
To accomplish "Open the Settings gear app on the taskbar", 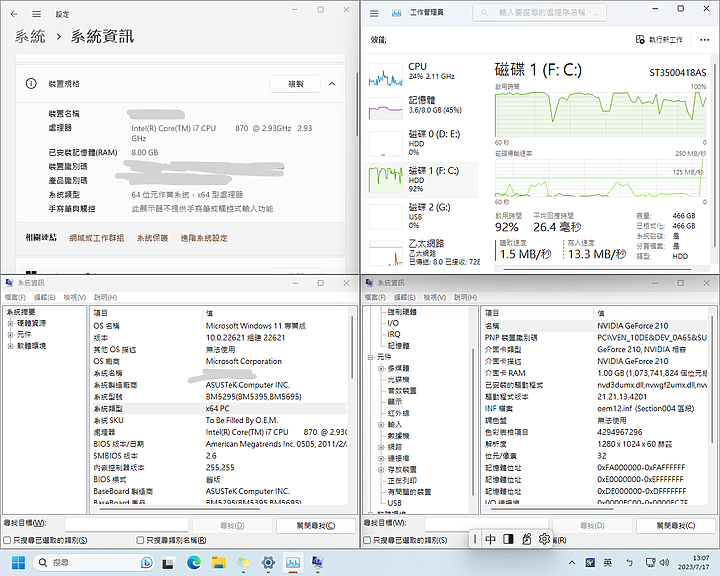I will coord(268,562).
